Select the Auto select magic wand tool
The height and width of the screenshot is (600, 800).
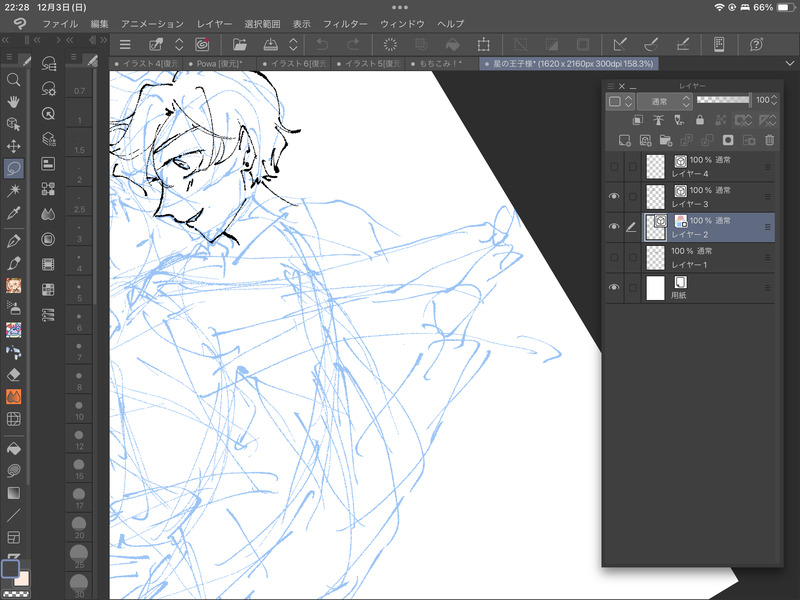(14, 190)
